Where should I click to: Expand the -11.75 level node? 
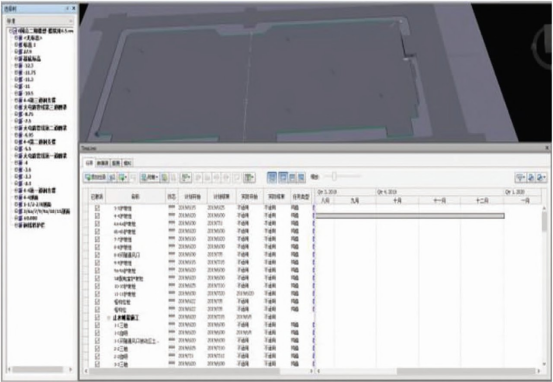coord(16,73)
